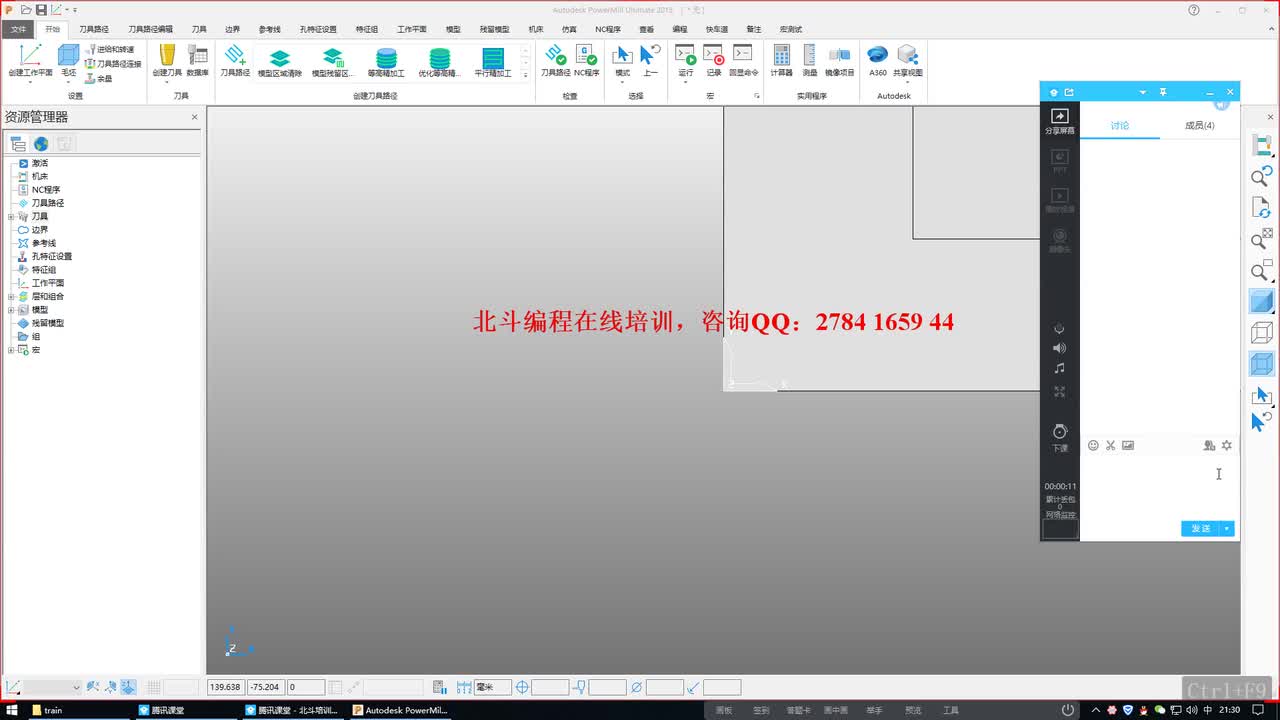1280x720 pixels.
Task: Click the music note icon
Action: [x=1060, y=368]
